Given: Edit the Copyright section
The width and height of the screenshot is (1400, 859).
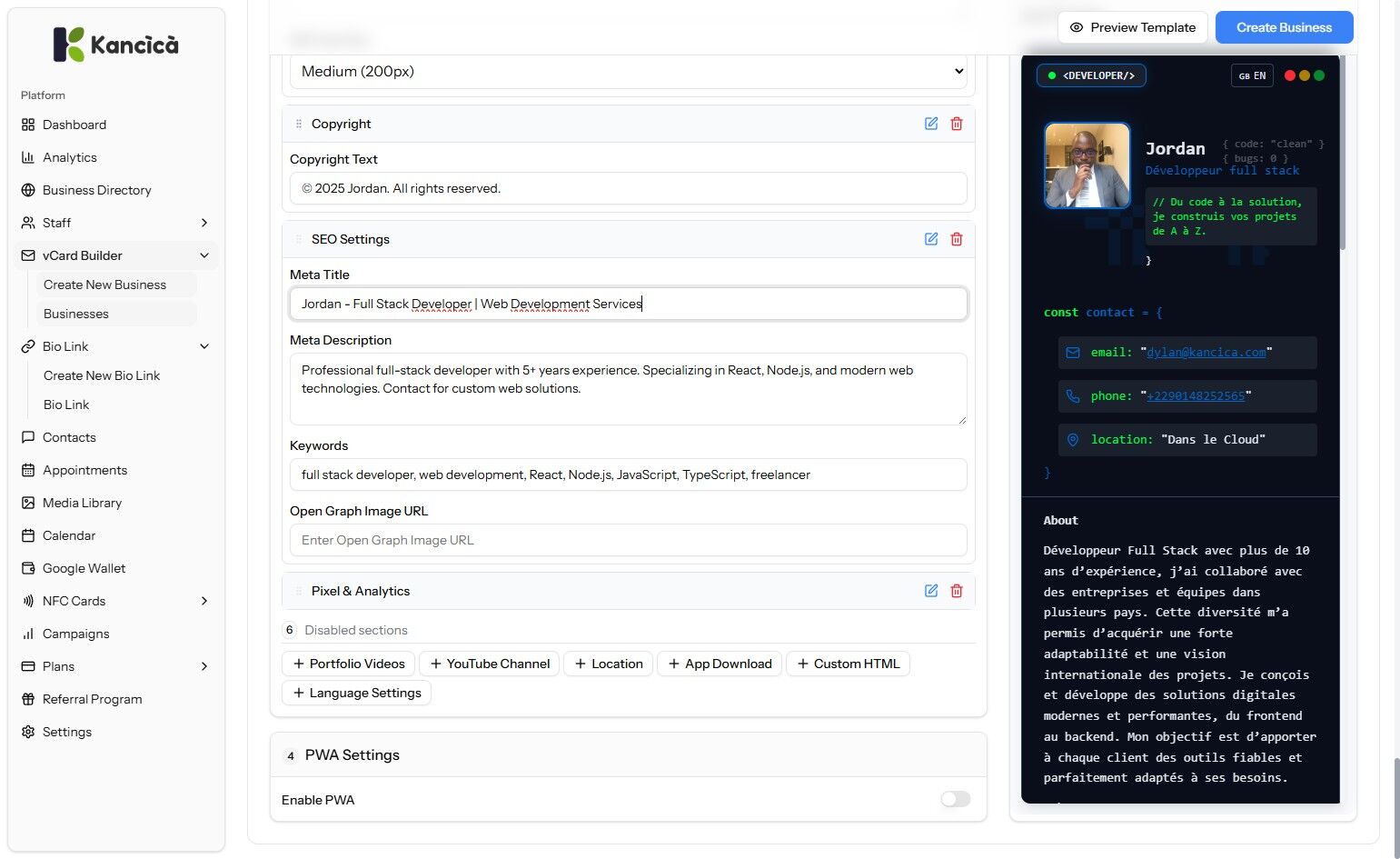Looking at the screenshot, I should pyautogui.click(x=931, y=124).
